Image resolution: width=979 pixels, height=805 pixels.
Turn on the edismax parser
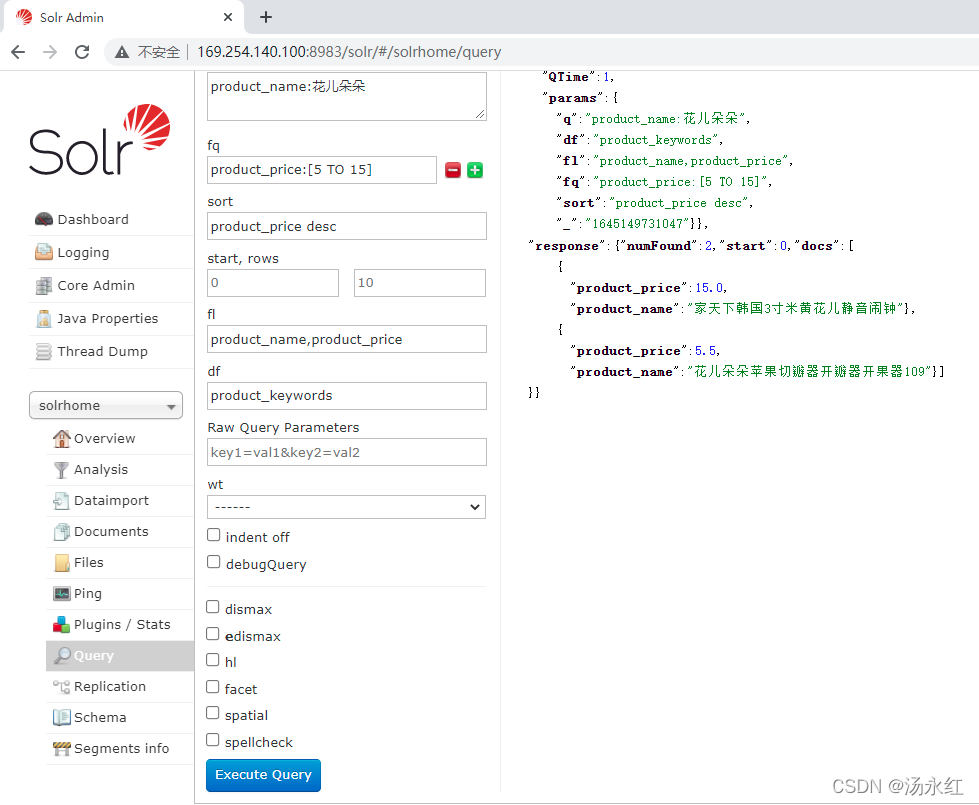[x=212, y=635]
